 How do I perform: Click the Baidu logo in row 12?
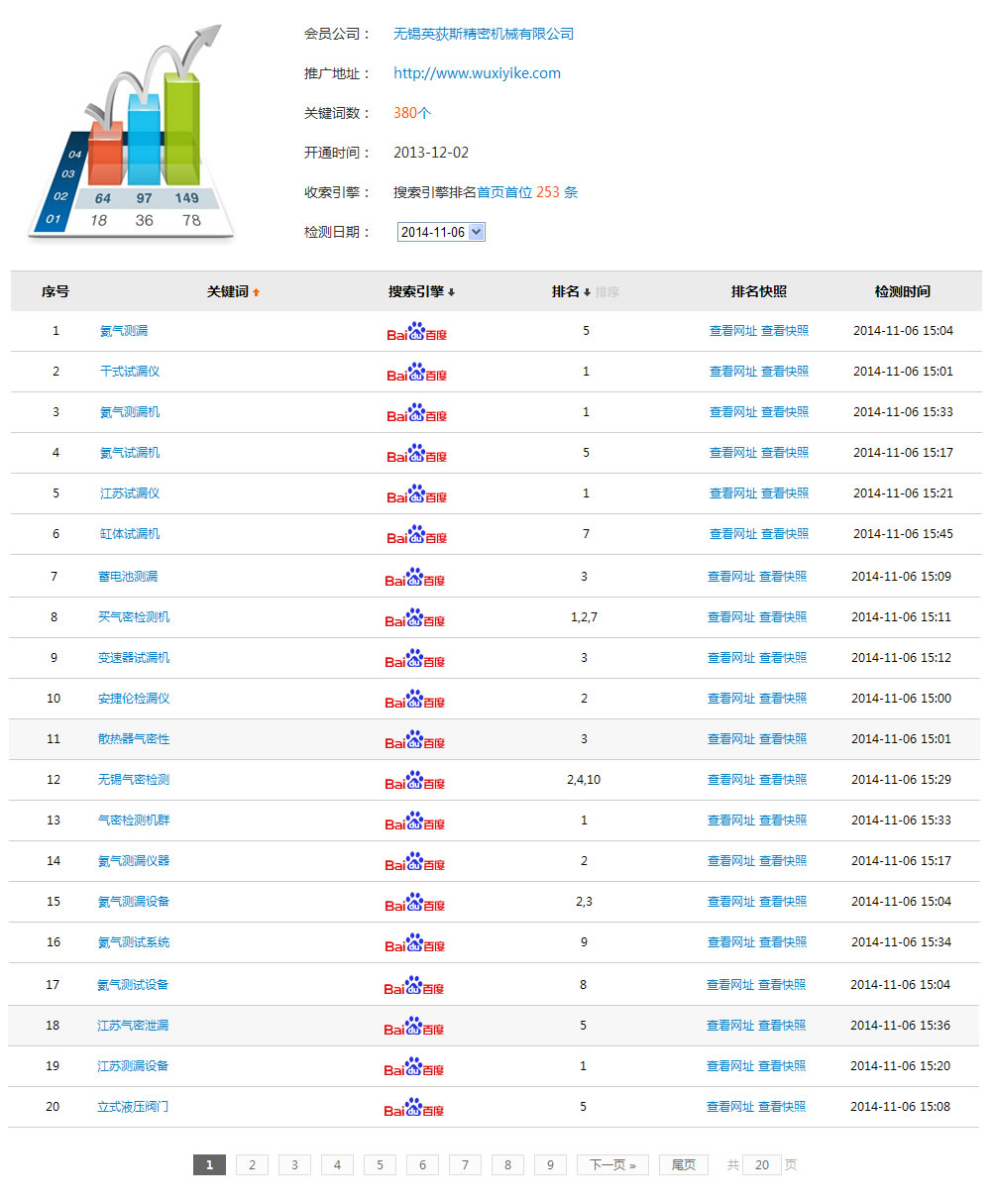(414, 781)
